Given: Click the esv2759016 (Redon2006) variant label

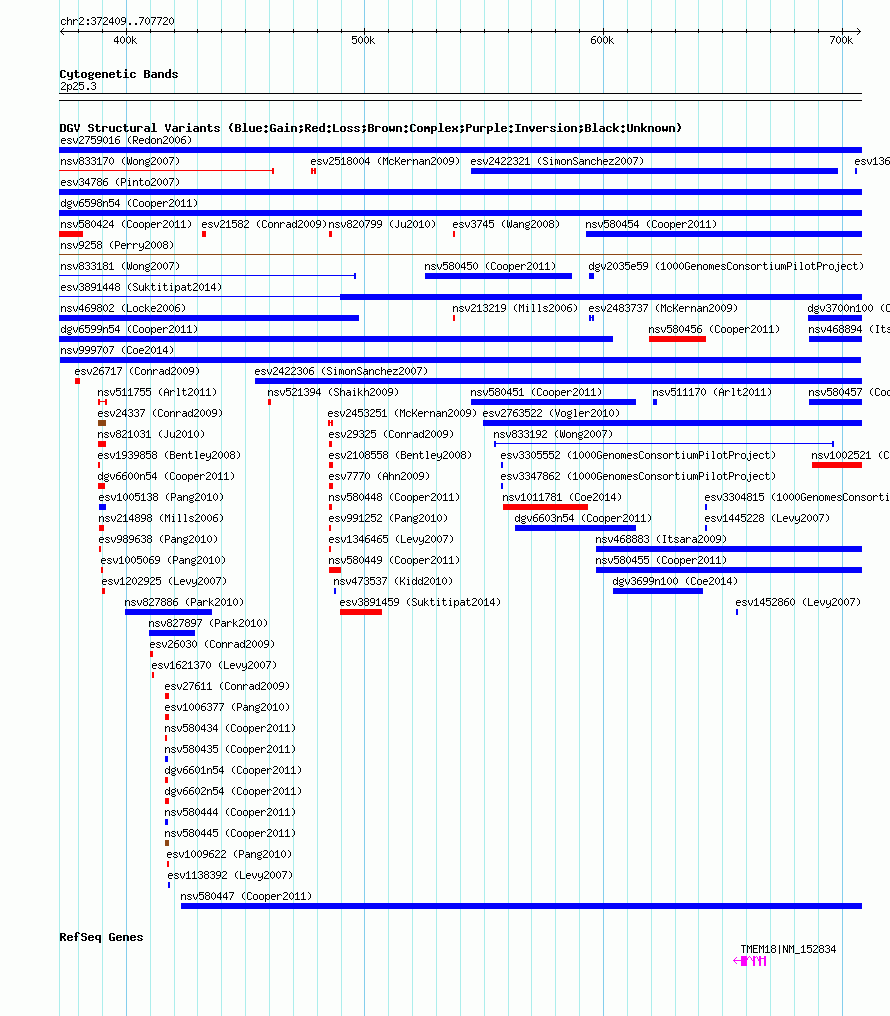Looking at the screenshot, I should click(x=126, y=141).
